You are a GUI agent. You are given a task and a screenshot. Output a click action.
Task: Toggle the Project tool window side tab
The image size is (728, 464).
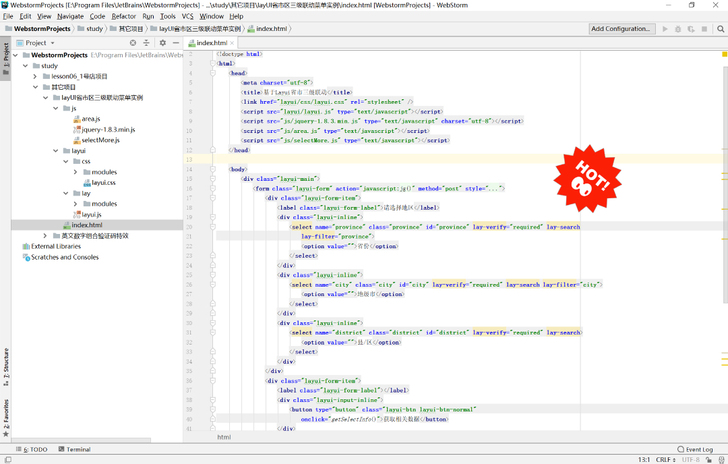pos(5,56)
